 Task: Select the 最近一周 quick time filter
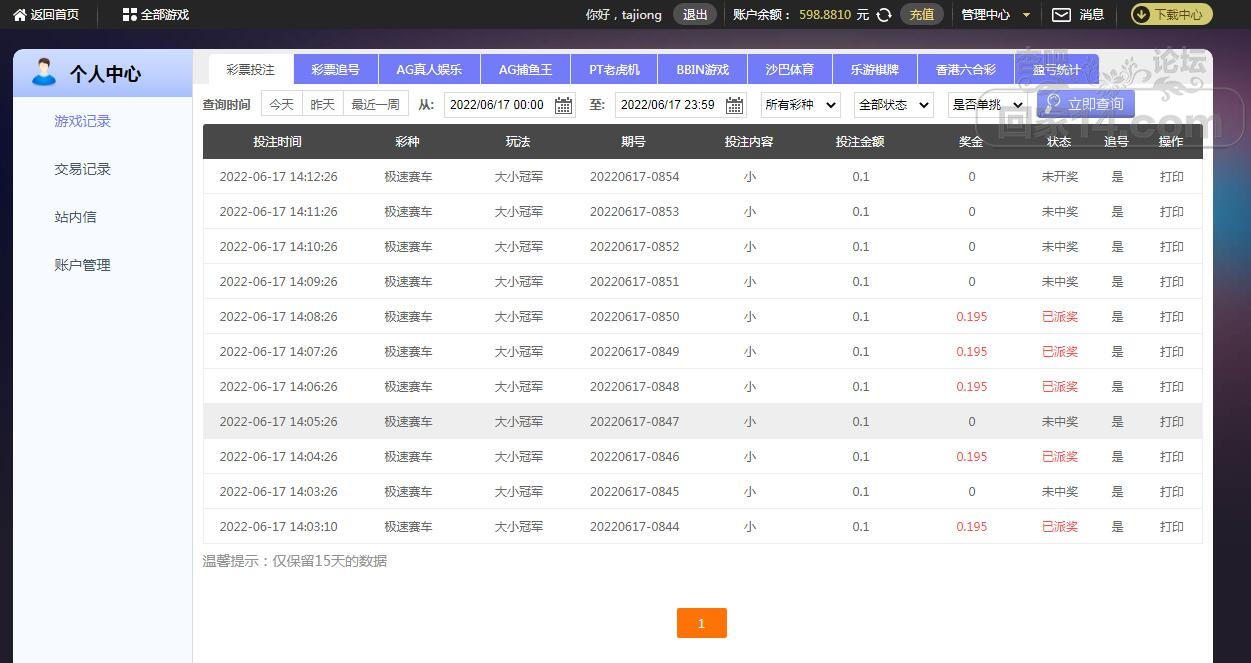[375, 105]
